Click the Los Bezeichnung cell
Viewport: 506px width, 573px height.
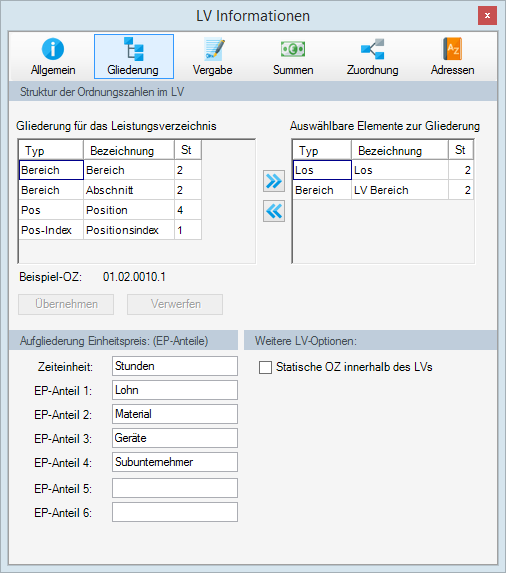(400, 170)
